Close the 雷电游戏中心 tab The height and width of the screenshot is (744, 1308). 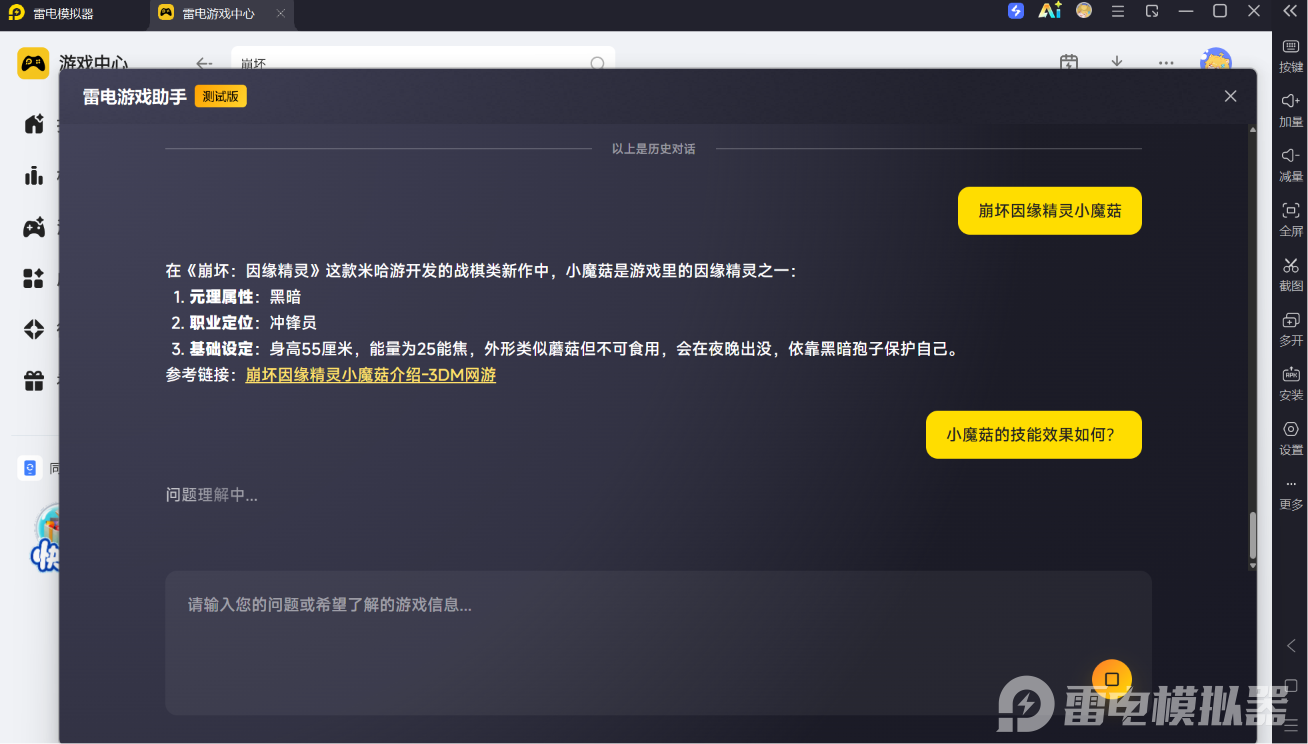[281, 14]
